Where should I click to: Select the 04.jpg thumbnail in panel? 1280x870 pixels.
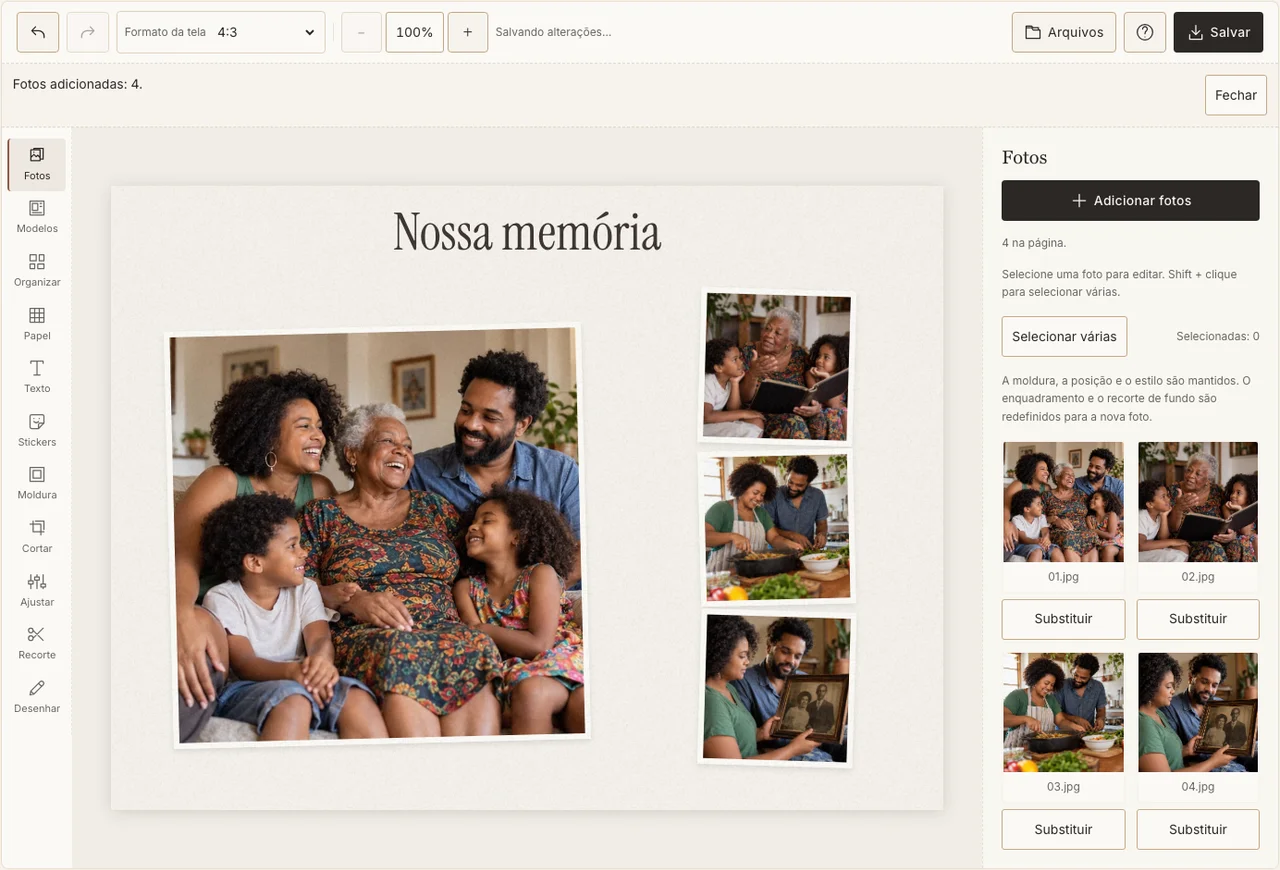(1198, 712)
